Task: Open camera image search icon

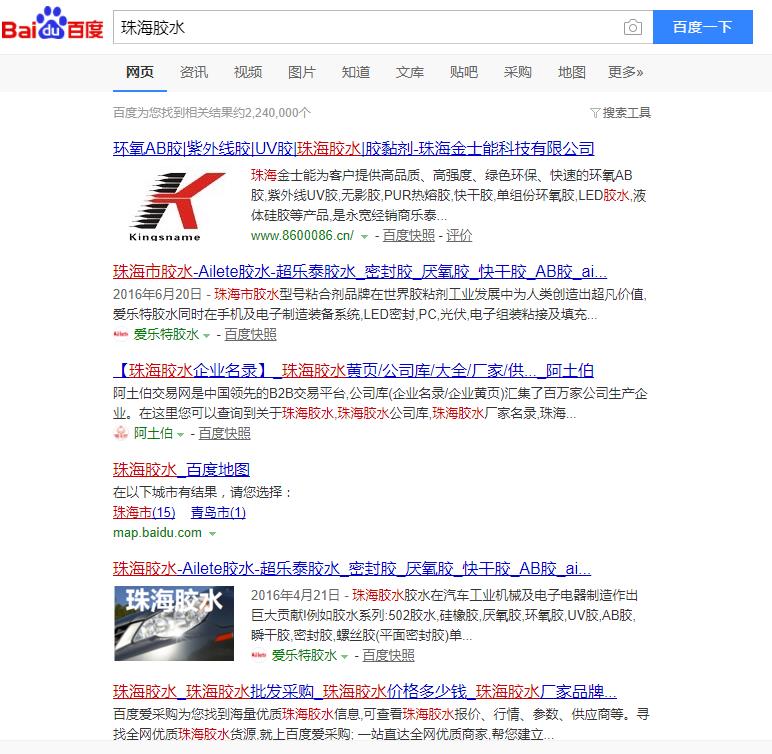Action: click(633, 27)
